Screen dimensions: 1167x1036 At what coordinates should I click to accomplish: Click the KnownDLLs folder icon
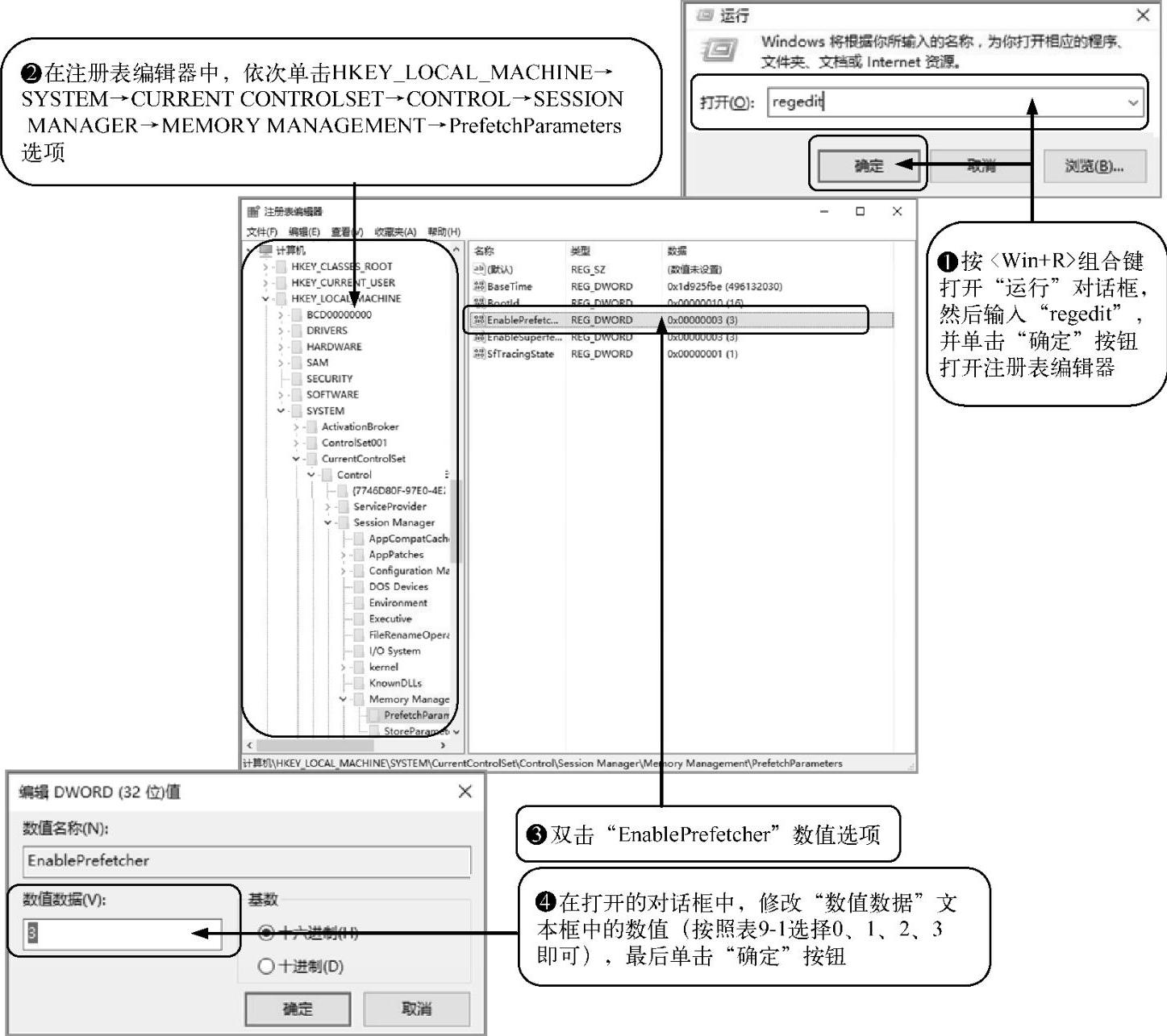point(359,683)
